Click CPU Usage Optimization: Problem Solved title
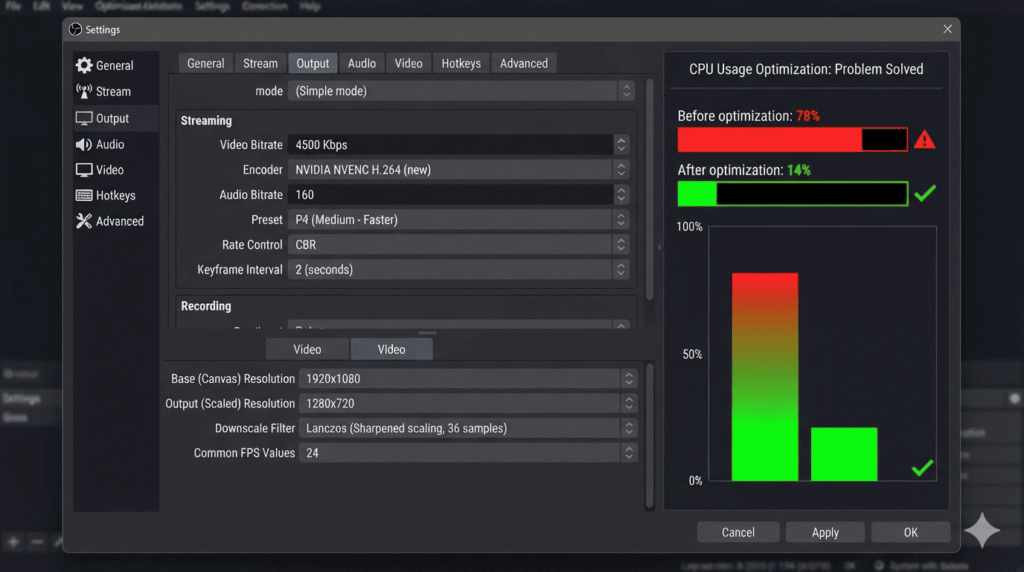Image resolution: width=1024 pixels, height=572 pixels. (806, 69)
